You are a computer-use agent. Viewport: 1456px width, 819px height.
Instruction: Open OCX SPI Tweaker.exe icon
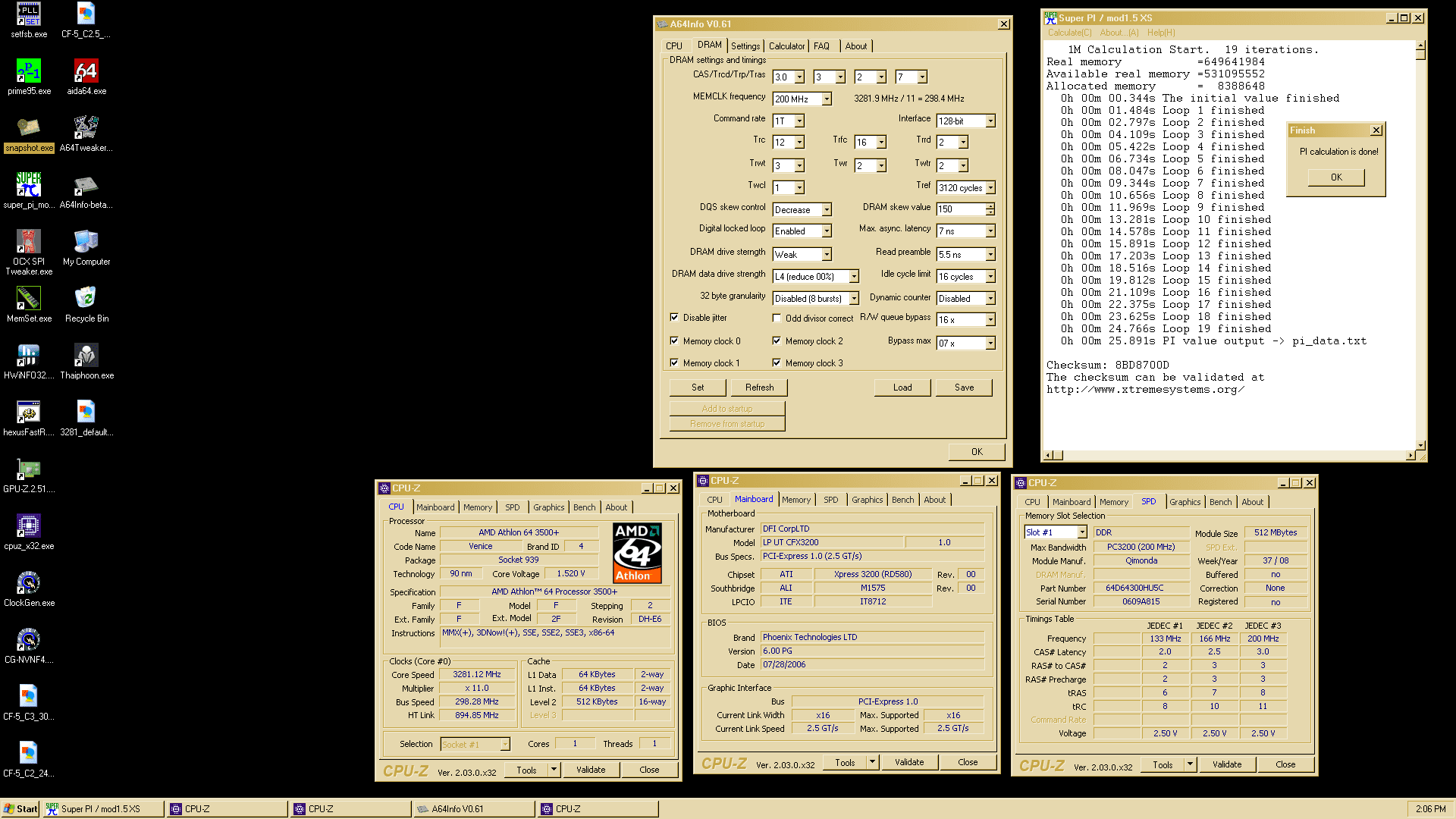(29, 253)
